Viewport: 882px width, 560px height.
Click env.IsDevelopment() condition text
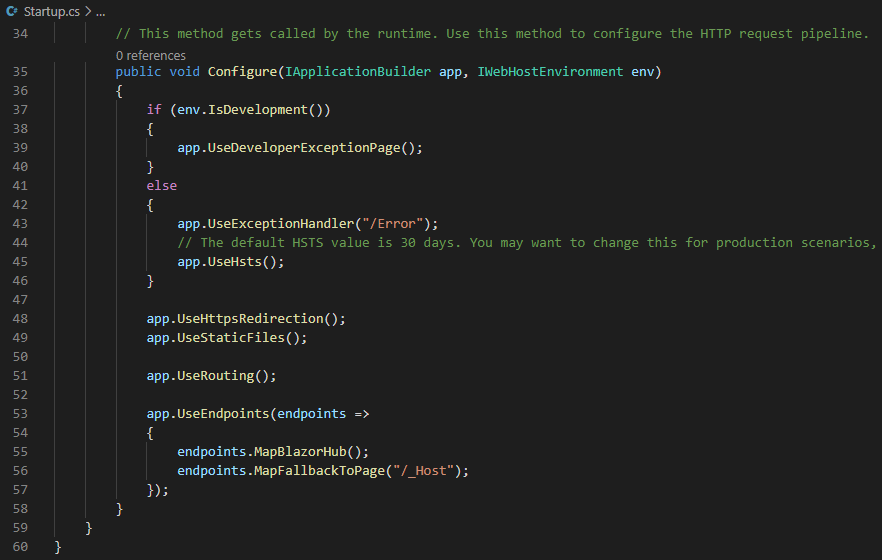pyautogui.click(x=250, y=110)
